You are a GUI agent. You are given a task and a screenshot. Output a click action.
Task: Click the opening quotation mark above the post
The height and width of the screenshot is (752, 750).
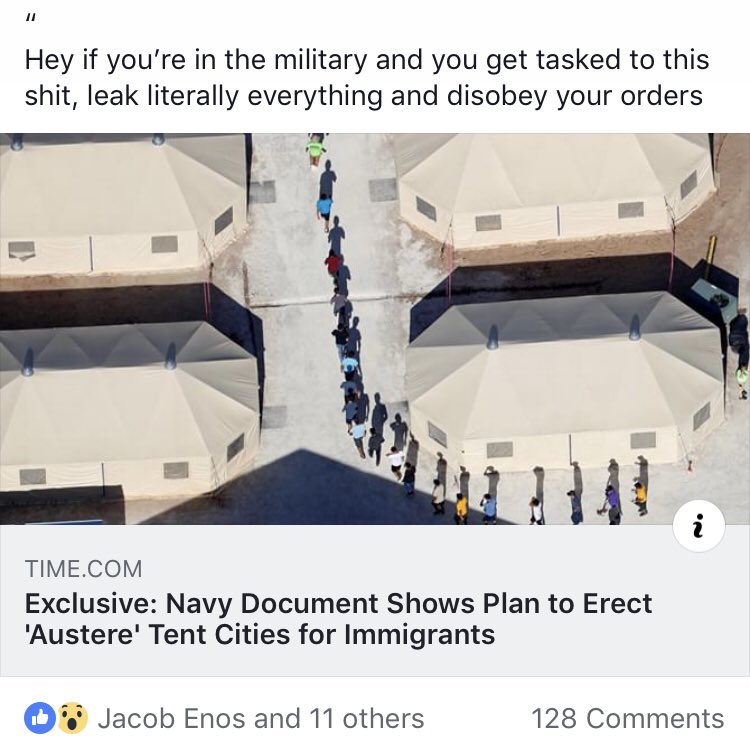point(30,20)
